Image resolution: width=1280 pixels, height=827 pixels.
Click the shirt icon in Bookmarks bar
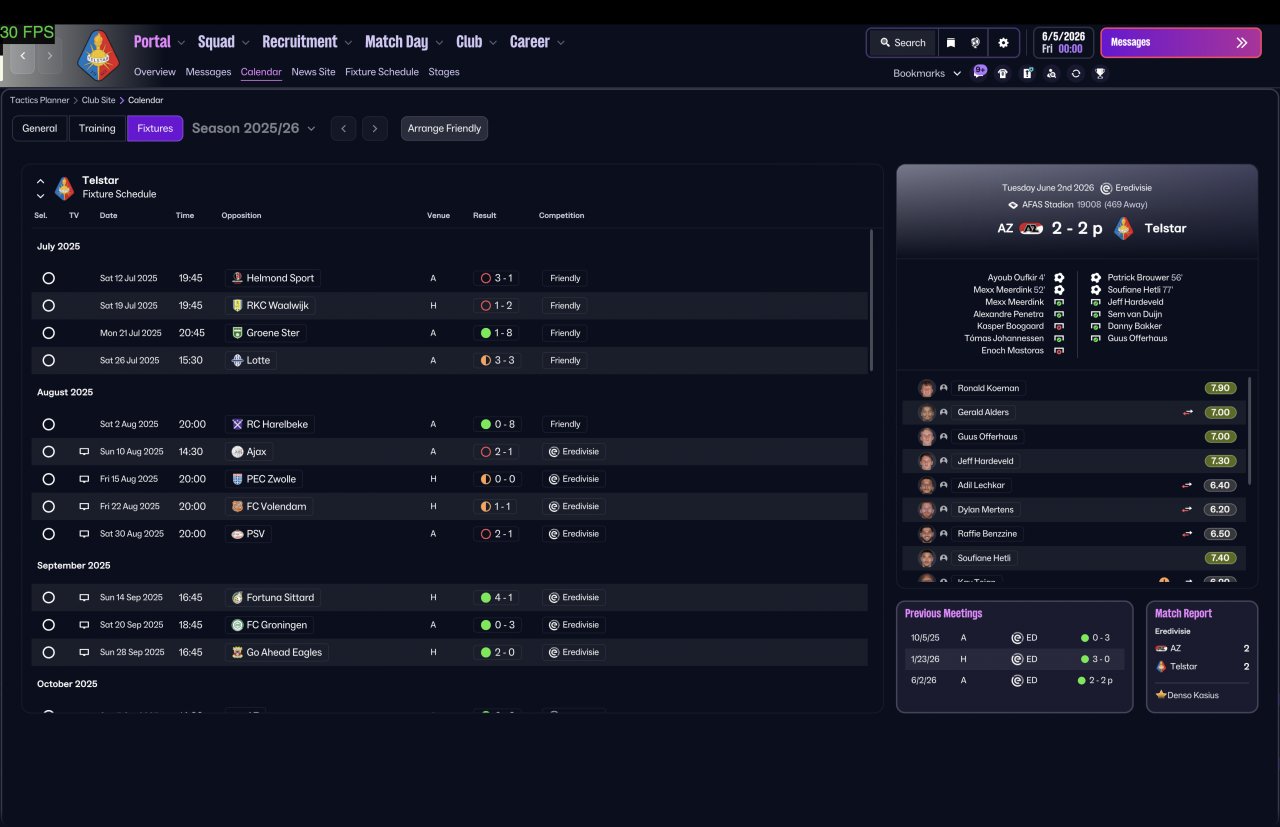coord(1003,73)
